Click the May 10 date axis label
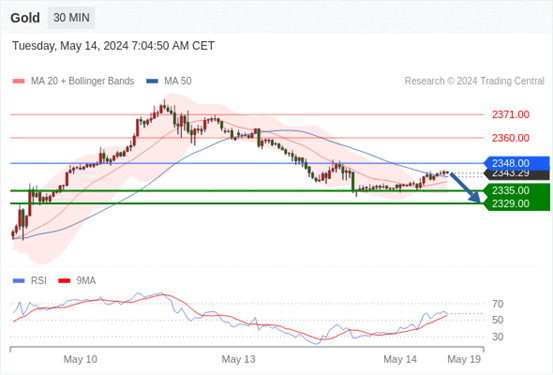The height and width of the screenshot is (375, 553). coord(80,359)
